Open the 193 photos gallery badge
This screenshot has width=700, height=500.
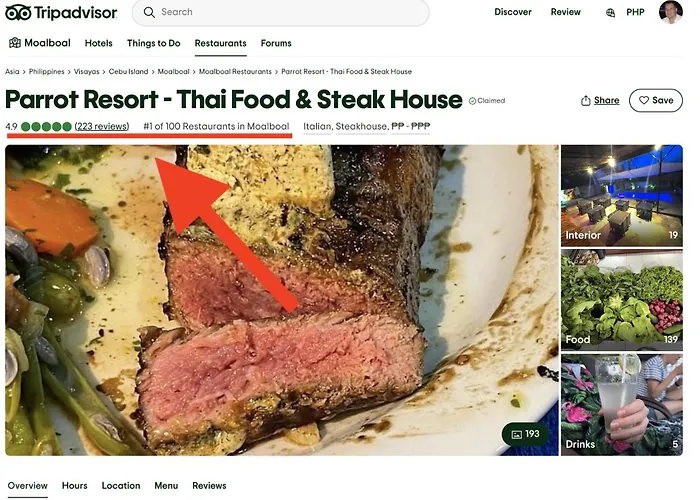[525, 434]
